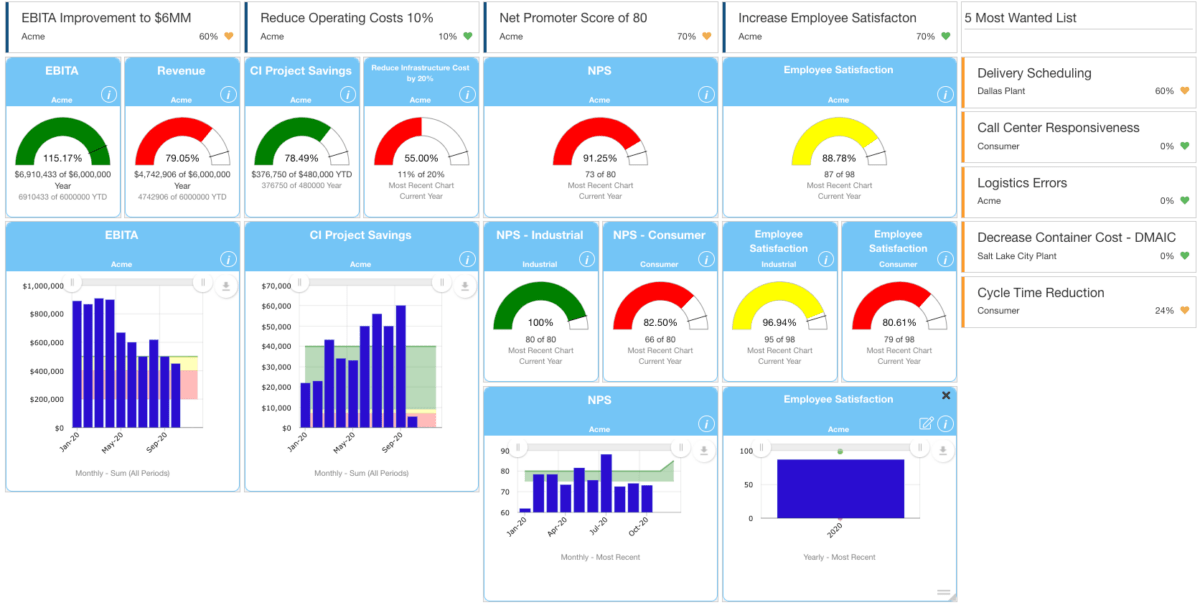This screenshot has width=1200, height=605.
Task: Download the EBITA bar chart
Action: (227, 286)
